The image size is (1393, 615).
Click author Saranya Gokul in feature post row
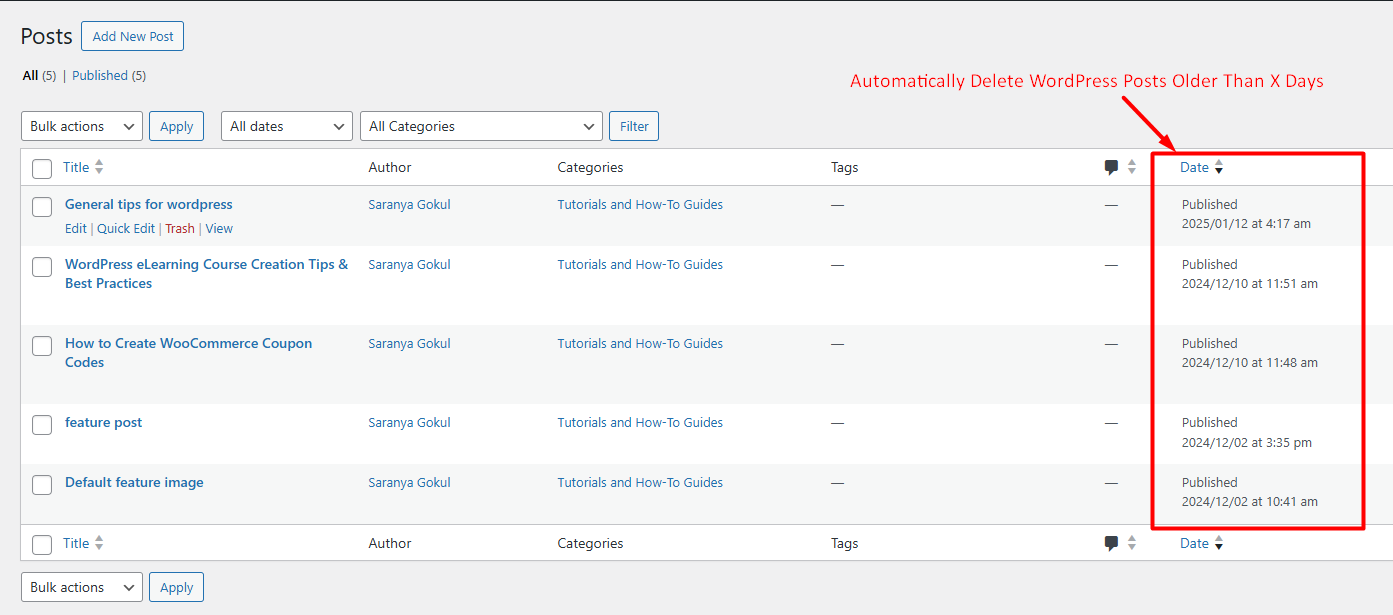pyautogui.click(x=409, y=422)
